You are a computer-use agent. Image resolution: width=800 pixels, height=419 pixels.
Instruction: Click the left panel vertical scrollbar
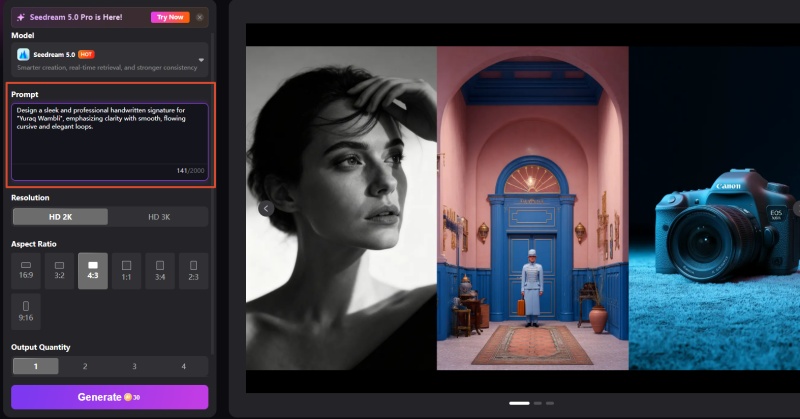(212, 194)
